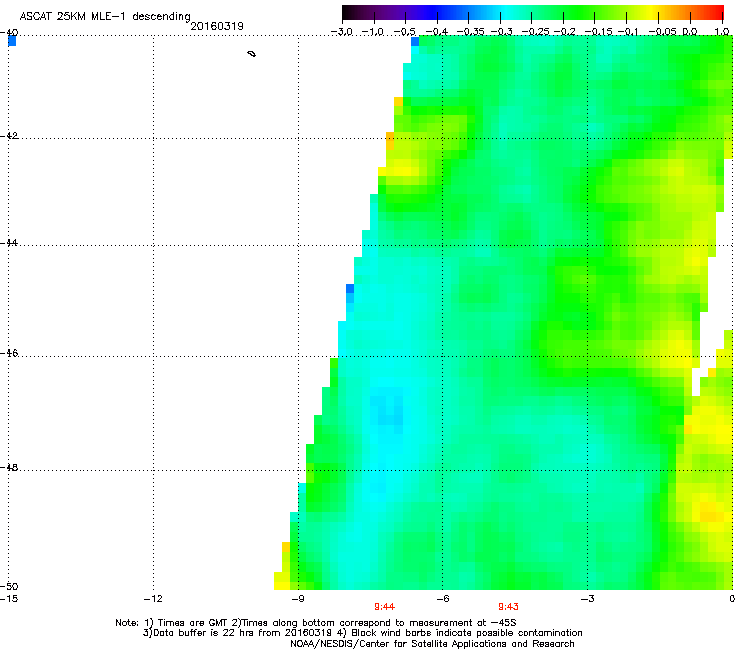Click the longitude label -9

click(297, 599)
